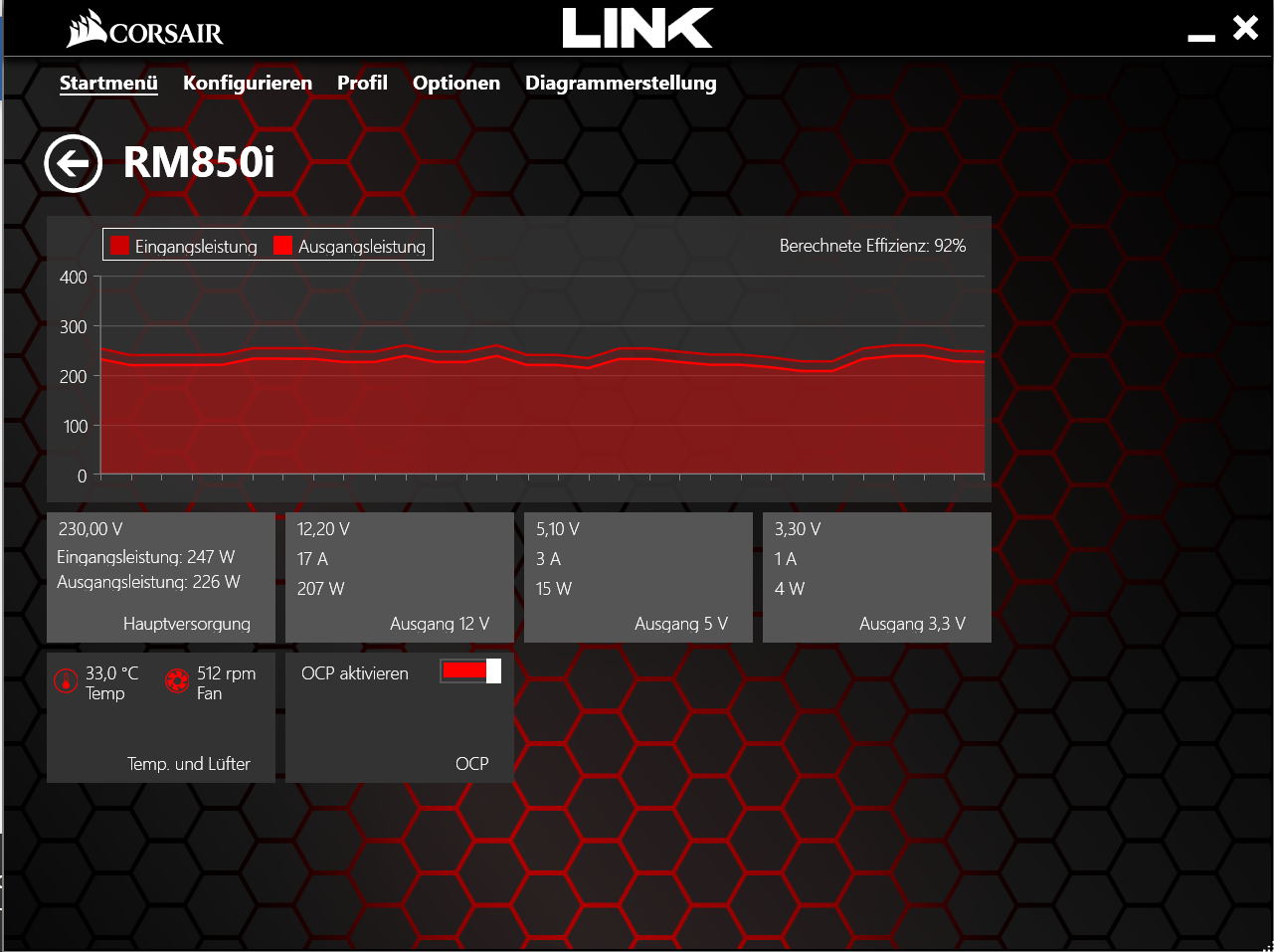Click the LINK logo in header
Viewport: 1274px width, 952px height.
(637, 28)
